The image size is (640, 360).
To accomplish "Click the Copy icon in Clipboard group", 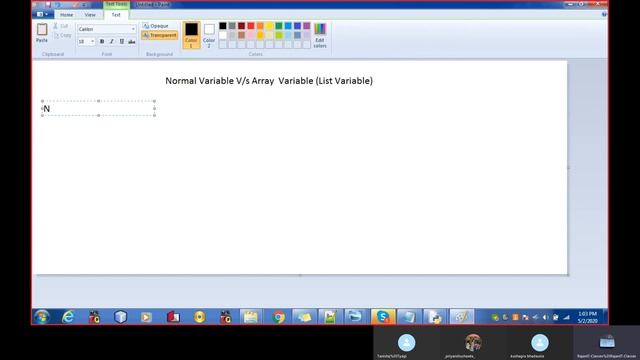I will pyautogui.click(x=57, y=36).
